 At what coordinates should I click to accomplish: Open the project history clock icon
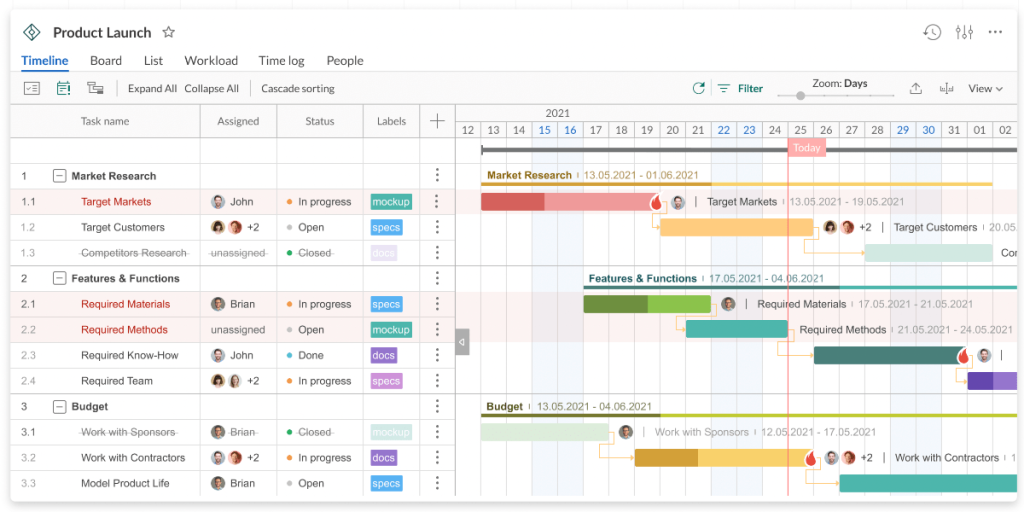(x=932, y=32)
